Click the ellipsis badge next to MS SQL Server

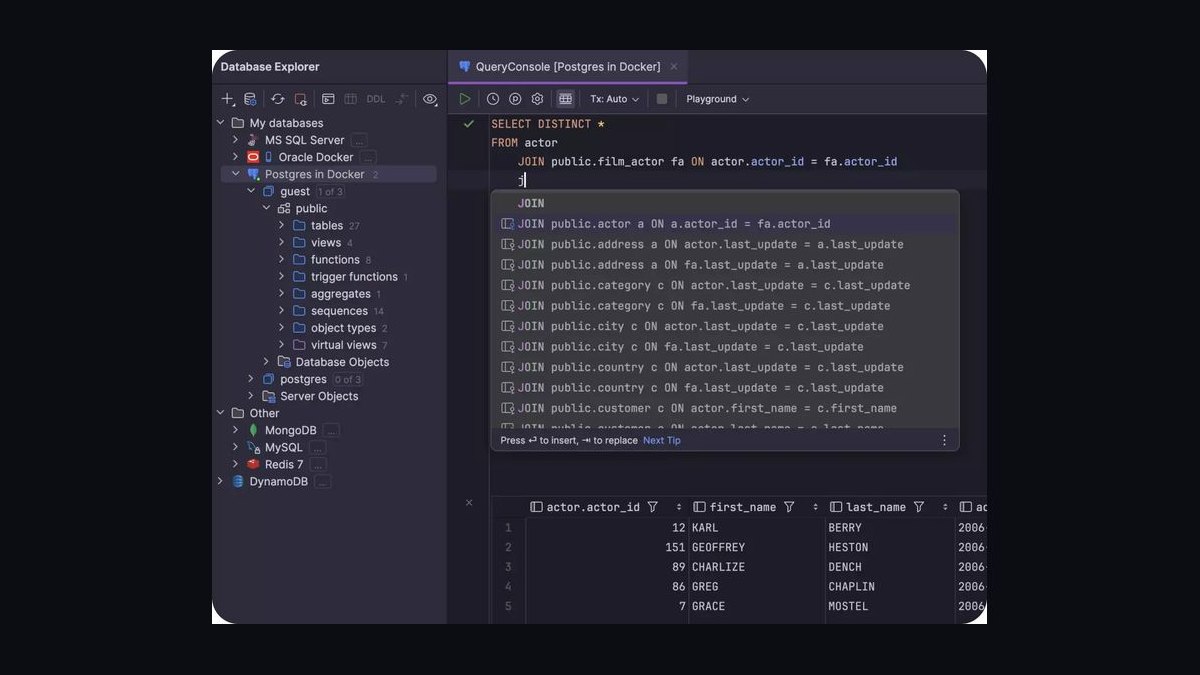(x=359, y=140)
